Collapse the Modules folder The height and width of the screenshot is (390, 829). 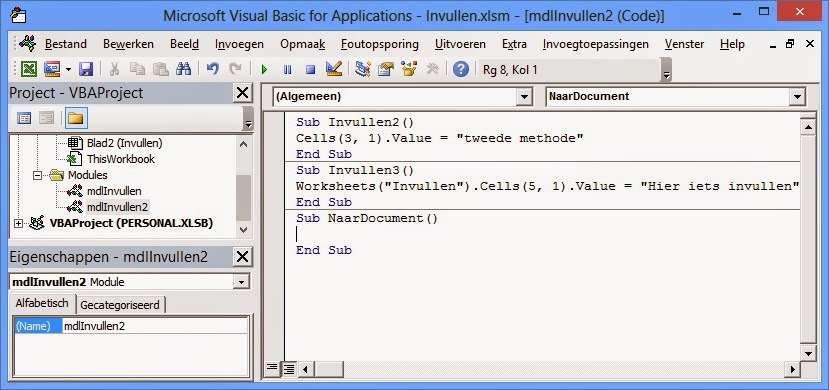pyautogui.click(x=37, y=175)
